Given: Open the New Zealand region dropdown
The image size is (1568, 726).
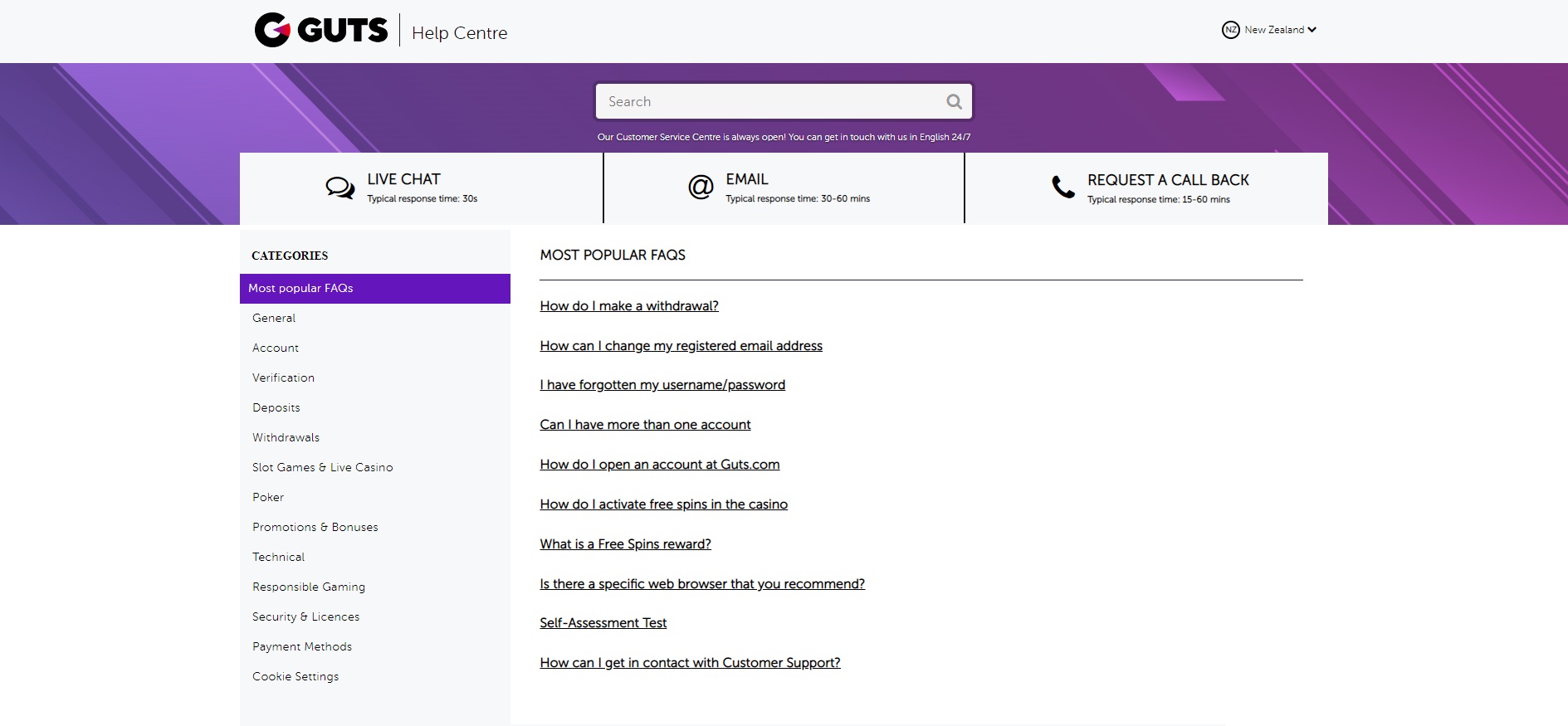Looking at the screenshot, I should coord(1269,30).
